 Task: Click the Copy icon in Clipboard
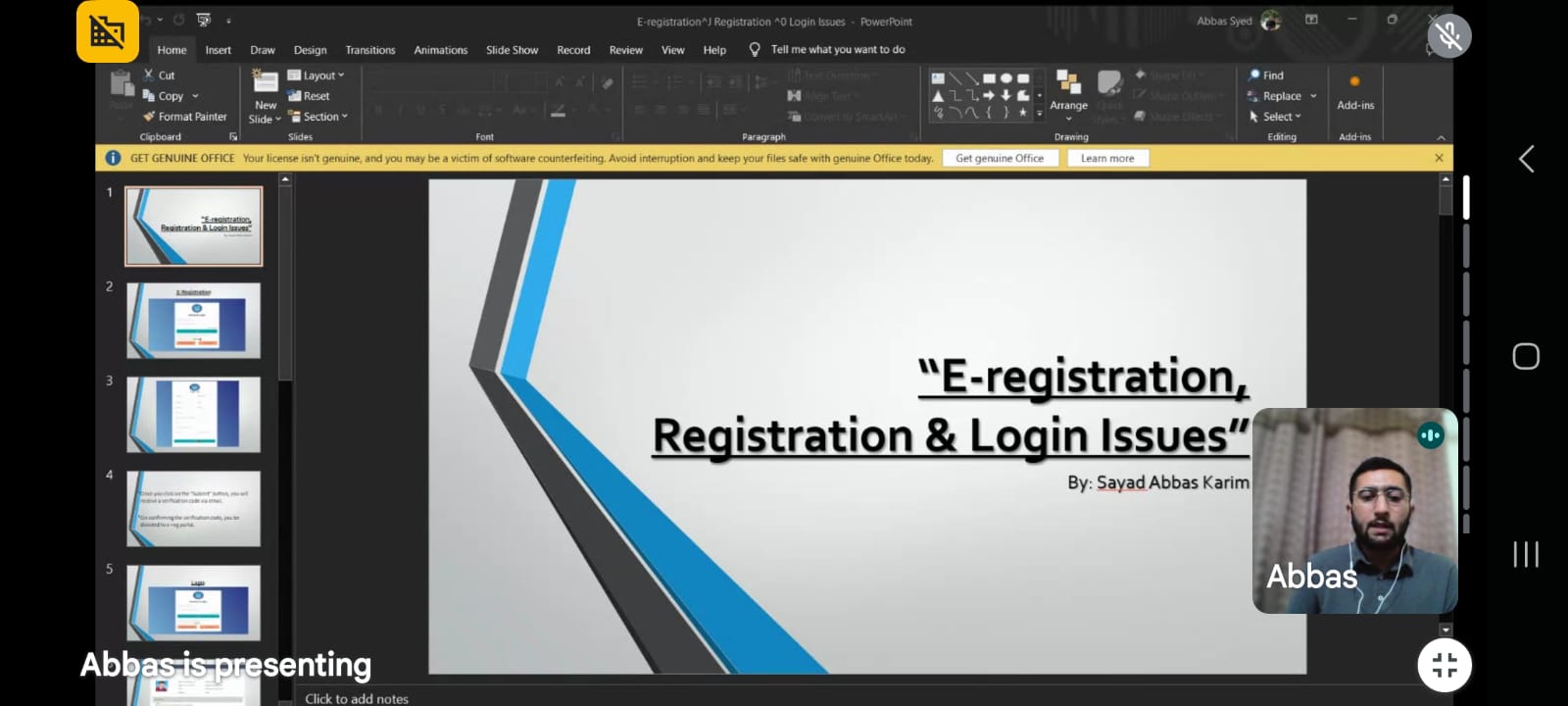(149, 95)
